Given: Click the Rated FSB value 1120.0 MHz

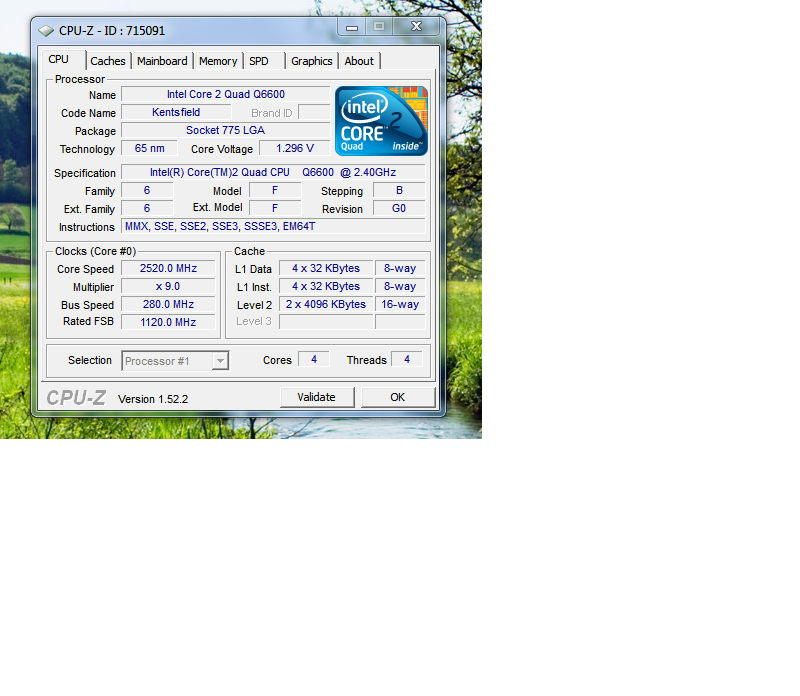Looking at the screenshot, I should 168,322.
